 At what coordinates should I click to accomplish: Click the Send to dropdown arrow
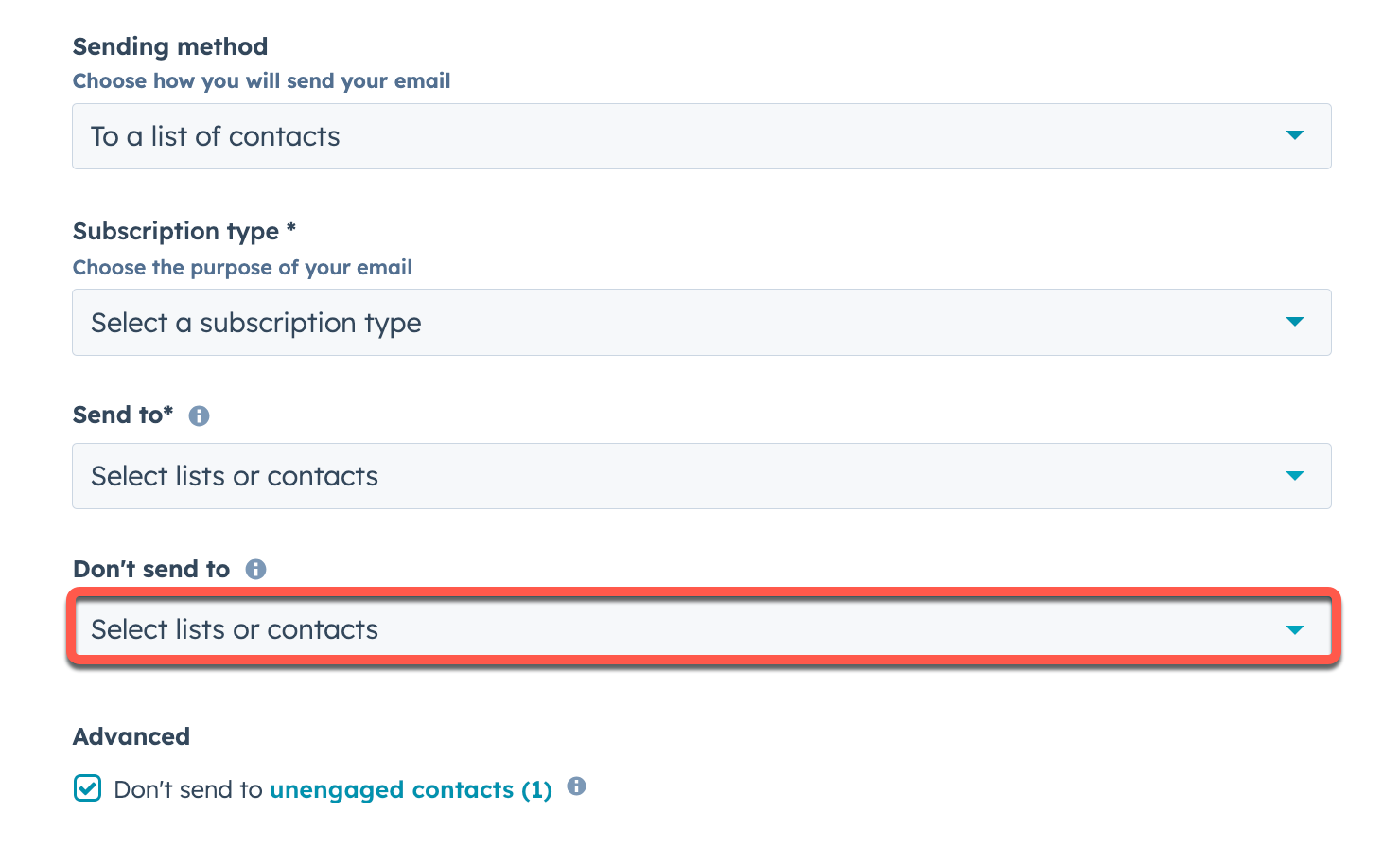coord(1294,476)
